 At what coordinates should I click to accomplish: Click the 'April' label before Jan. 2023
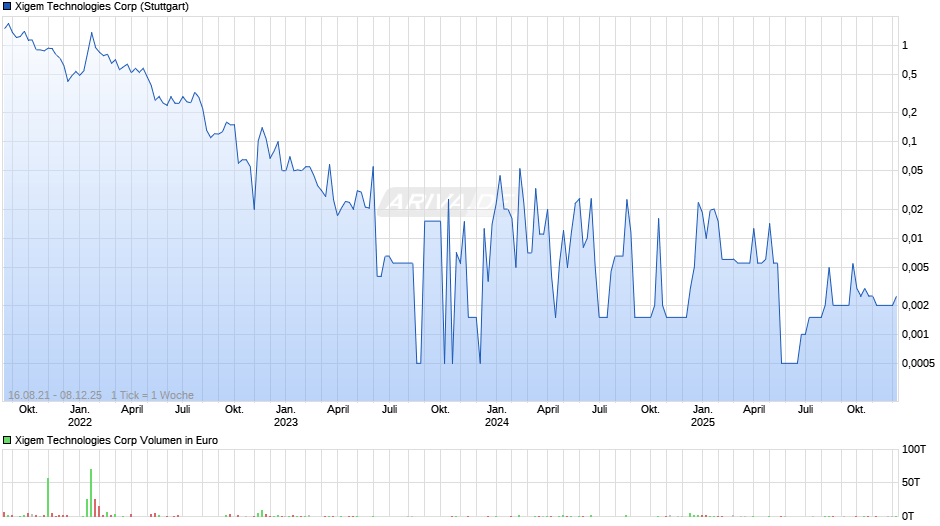[132, 410]
